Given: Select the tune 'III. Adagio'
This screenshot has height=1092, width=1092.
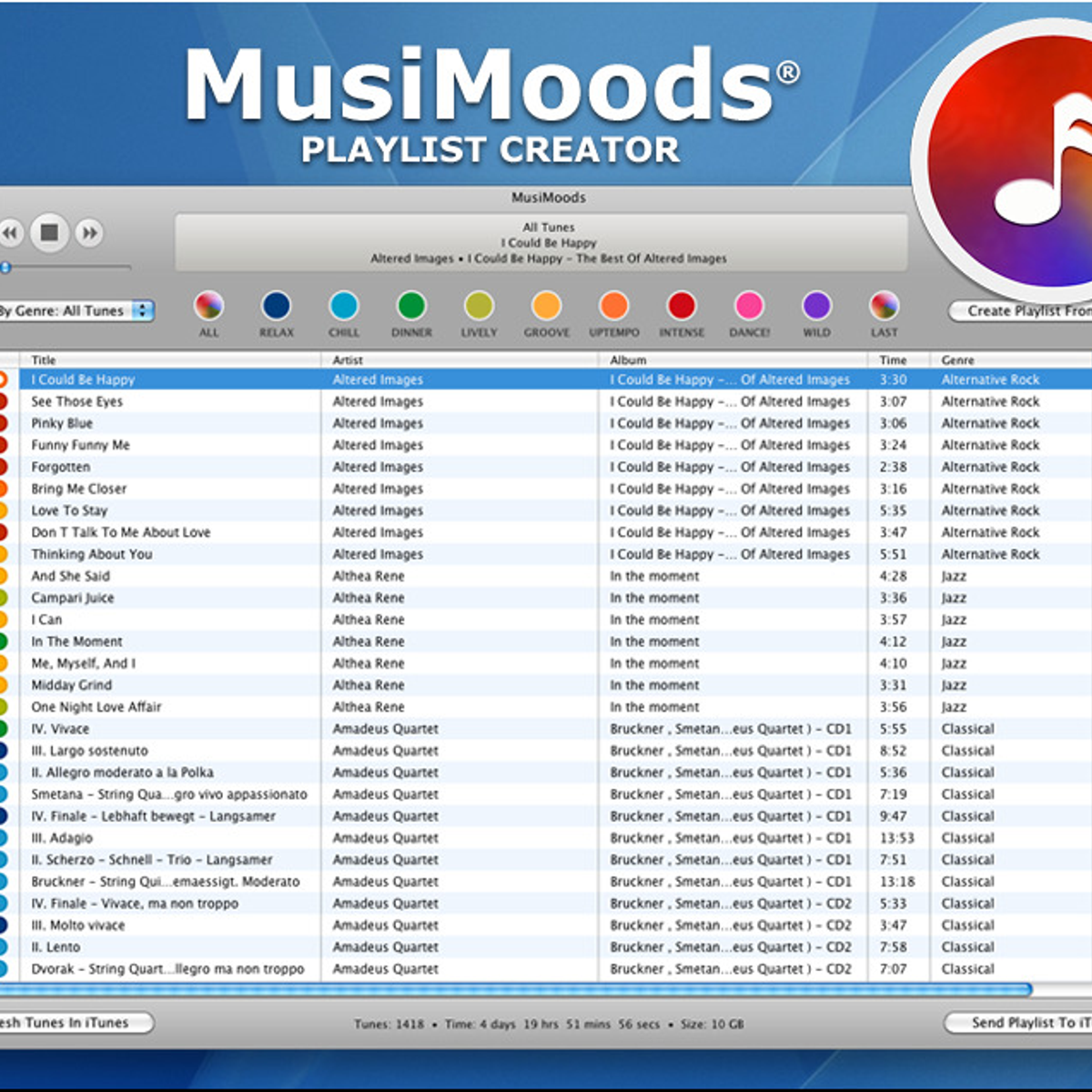Looking at the screenshot, I should [x=546, y=838].
